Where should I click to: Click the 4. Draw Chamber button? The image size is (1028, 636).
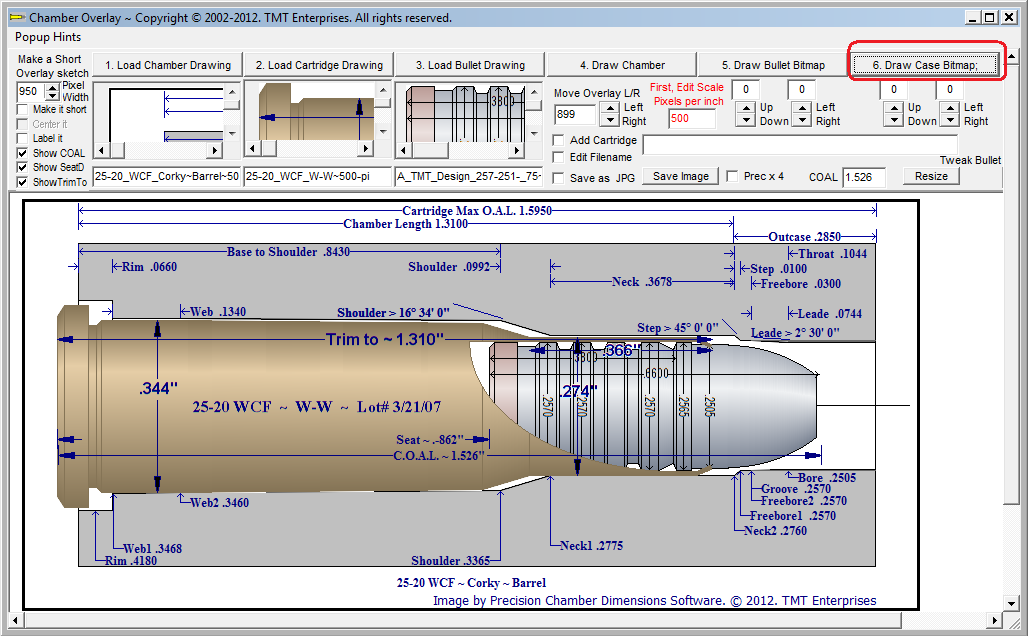point(622,65)
